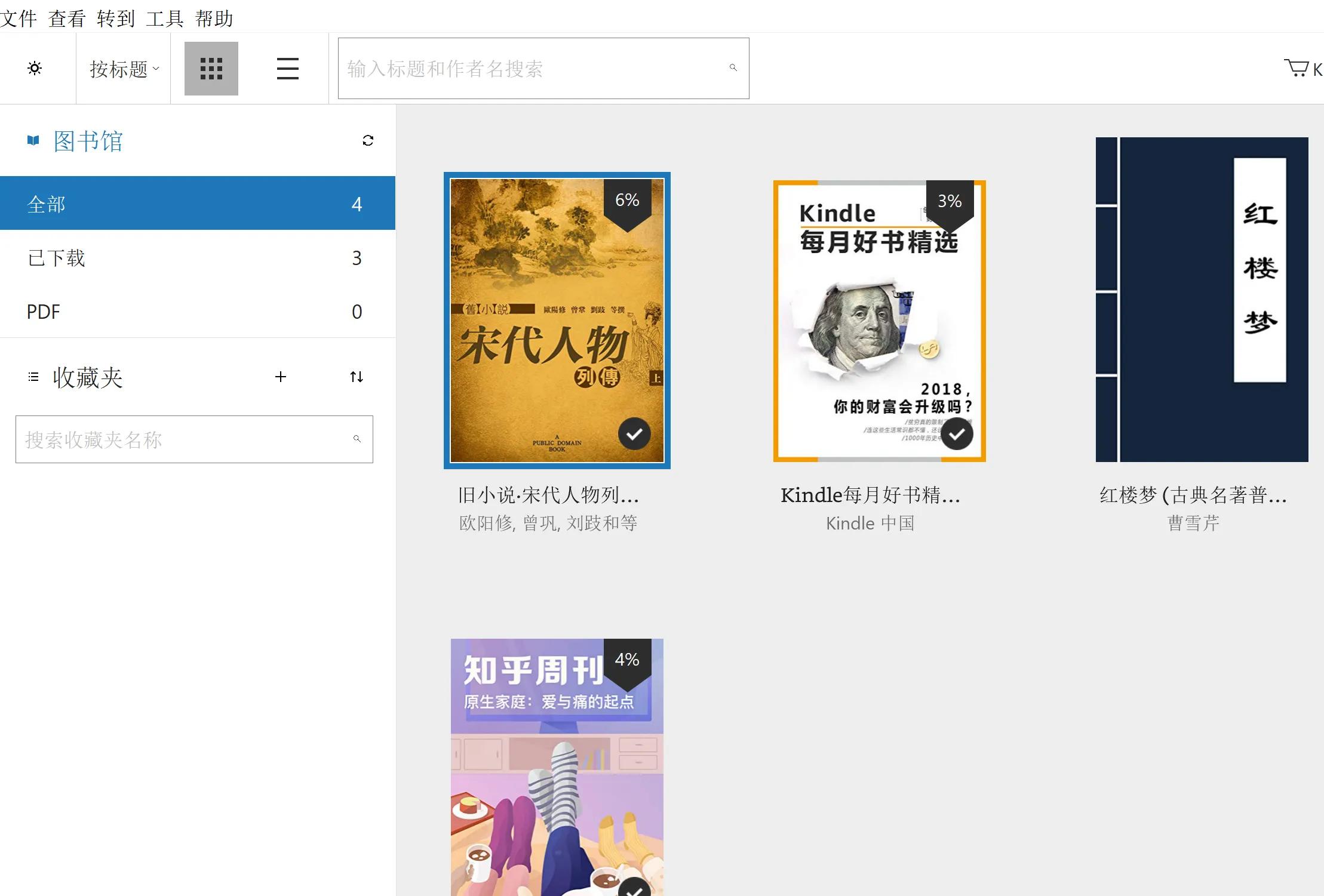1324x896 pixels.
Task: Switch to grid view layout
Action: tap(211, 69)
